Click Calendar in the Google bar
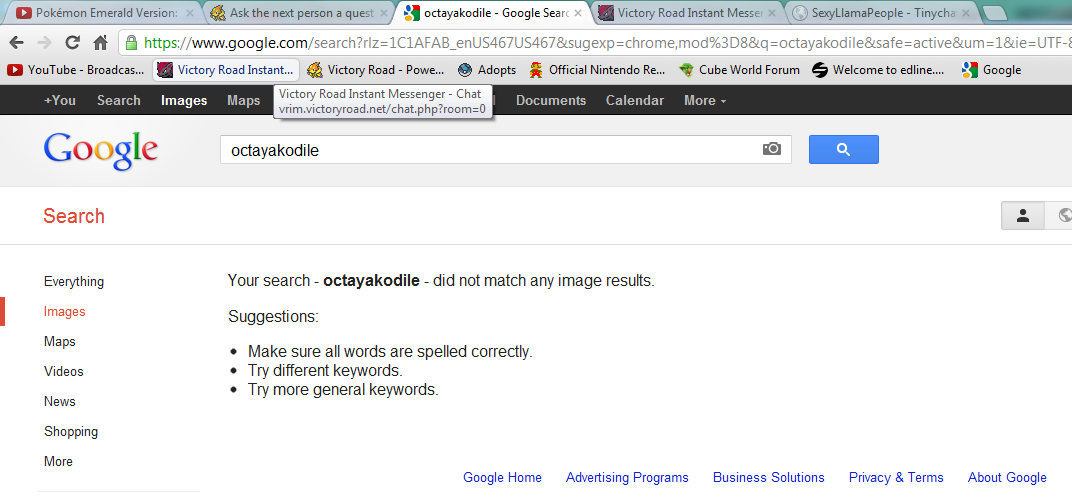 634,101
